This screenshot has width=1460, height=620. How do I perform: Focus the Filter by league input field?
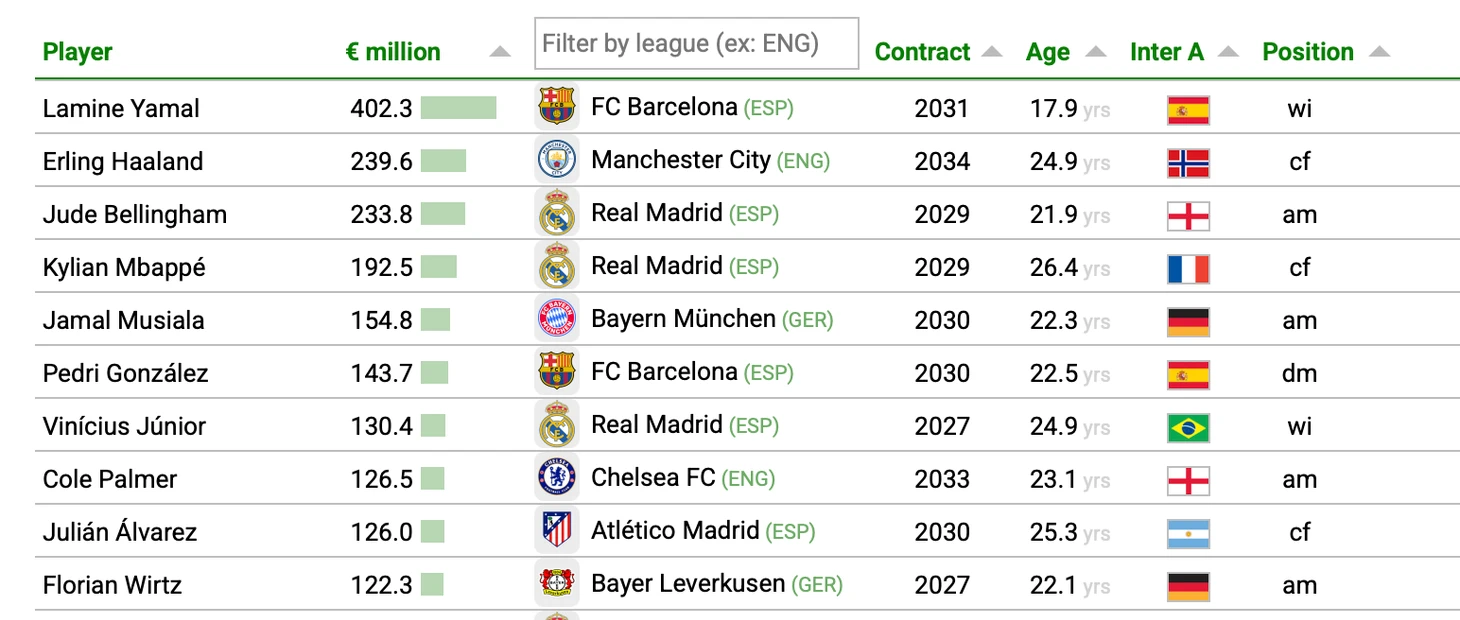point(696,44)
